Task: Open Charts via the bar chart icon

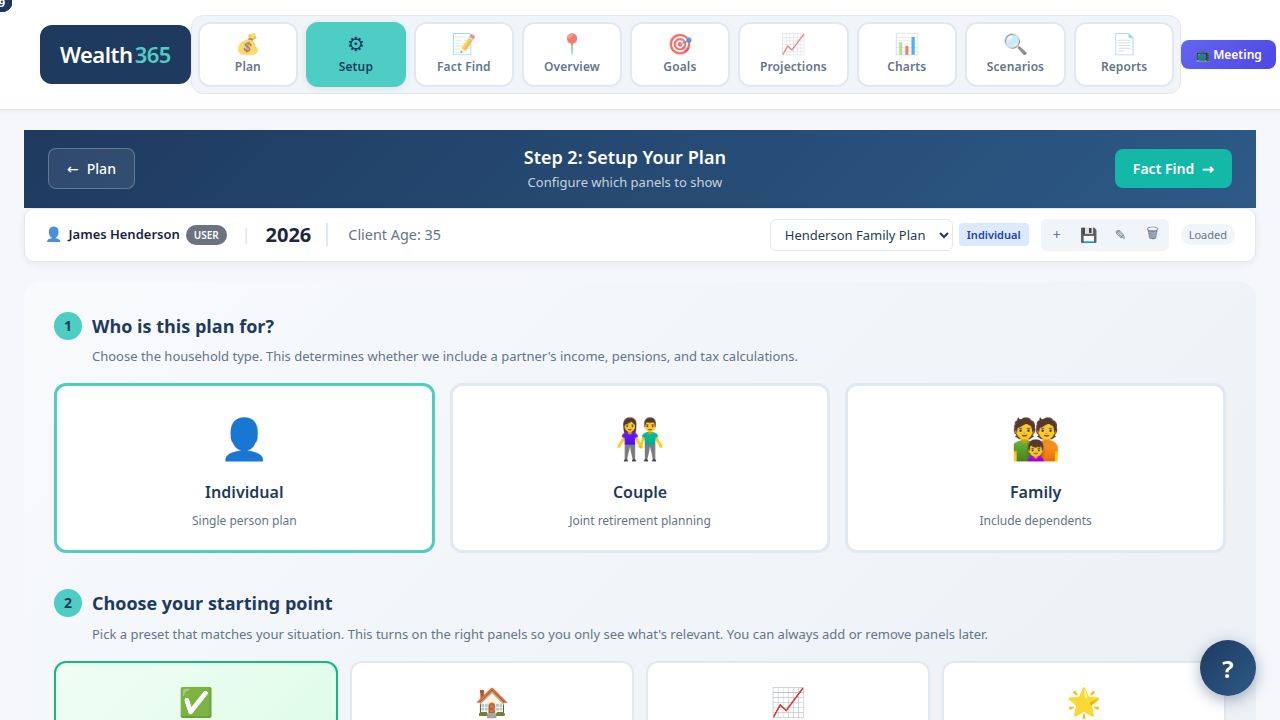Action: click(906, 54)
